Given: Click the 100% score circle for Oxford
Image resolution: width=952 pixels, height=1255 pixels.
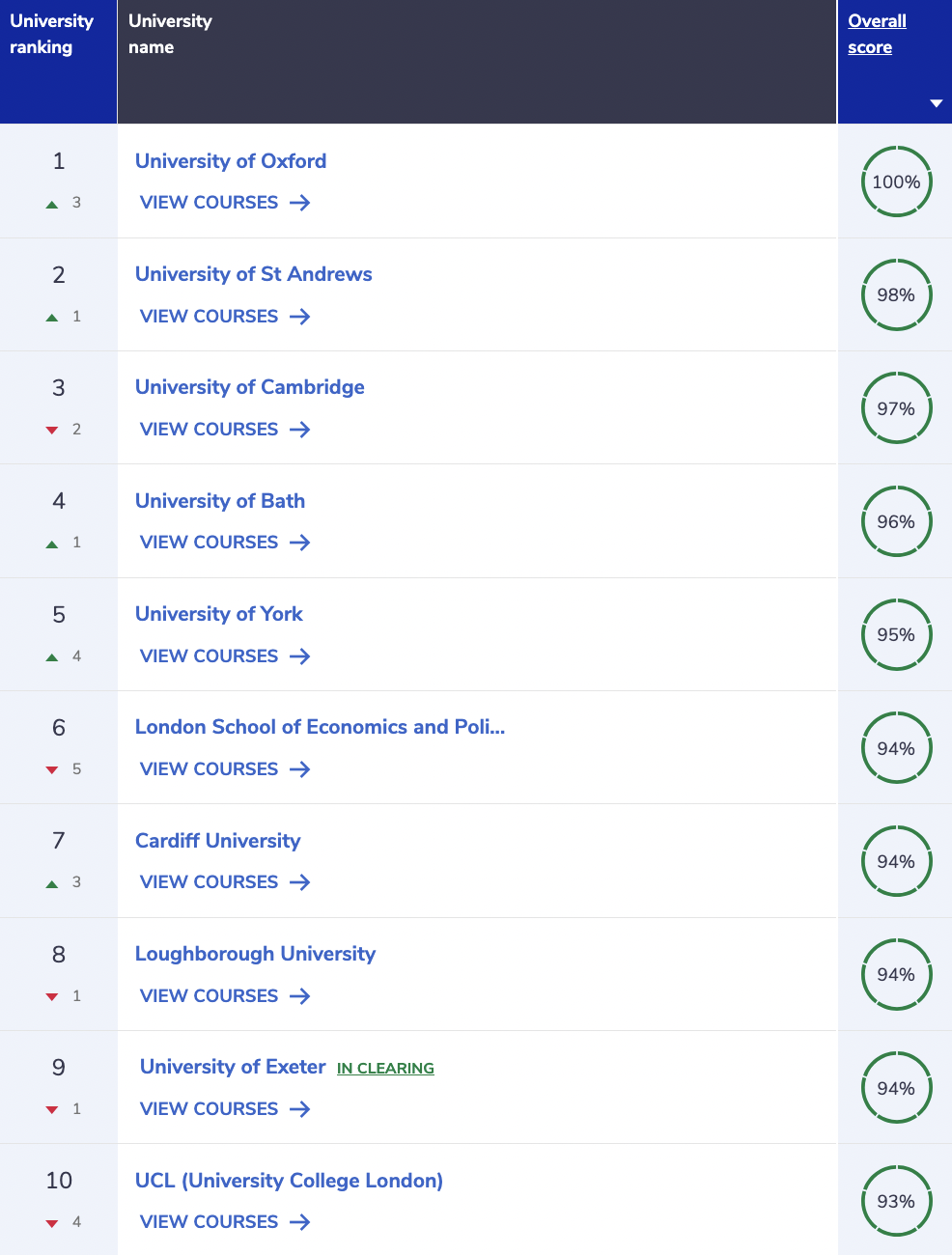Looking at the screenshot, I should pos(896,181).
